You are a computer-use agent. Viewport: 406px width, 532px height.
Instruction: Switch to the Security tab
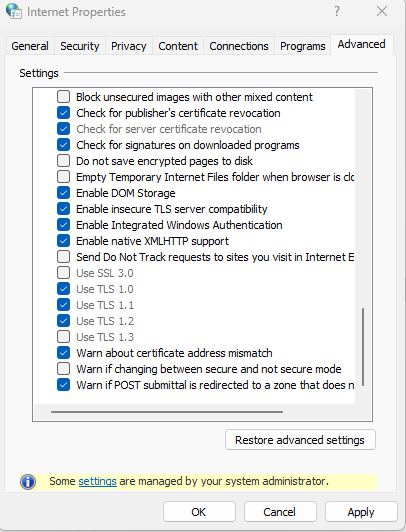80,46
